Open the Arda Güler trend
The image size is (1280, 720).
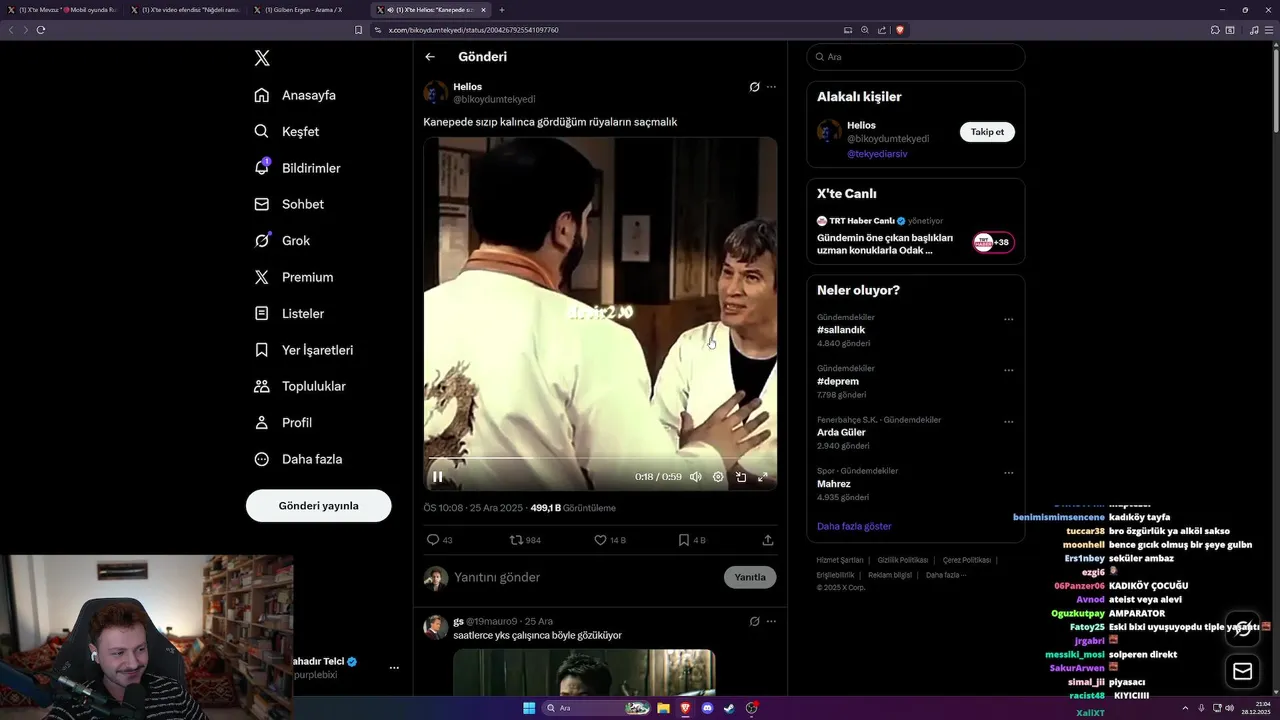pyautogui.click(x=841, y=432)
